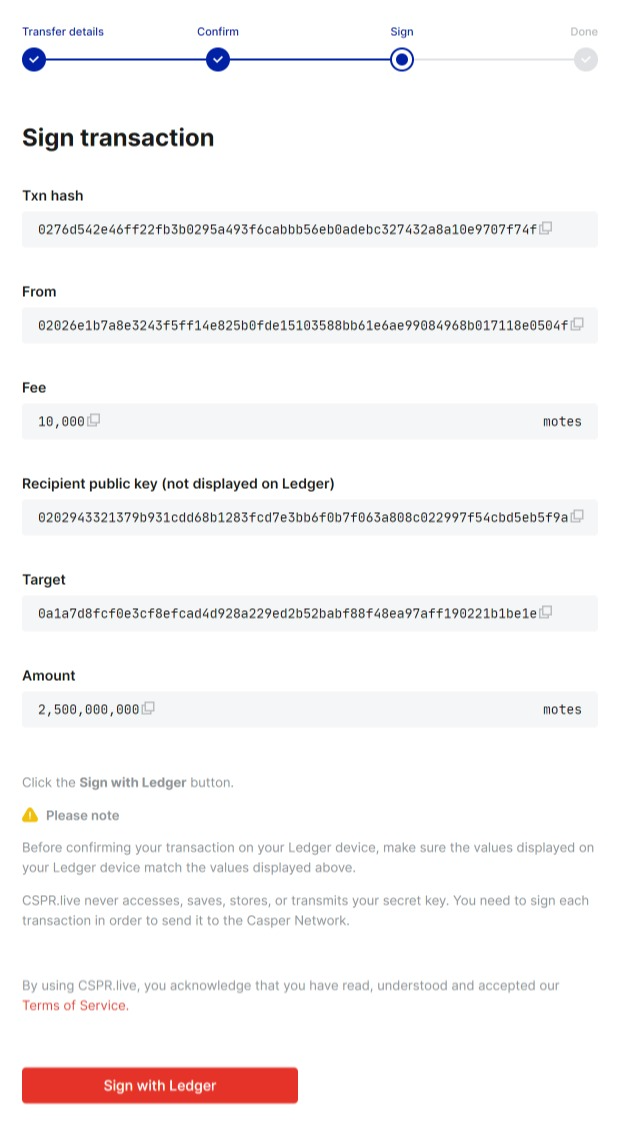Click the Amount field showing 2,500,000,000
624x1143 pixels.
[x=89, y=709]
